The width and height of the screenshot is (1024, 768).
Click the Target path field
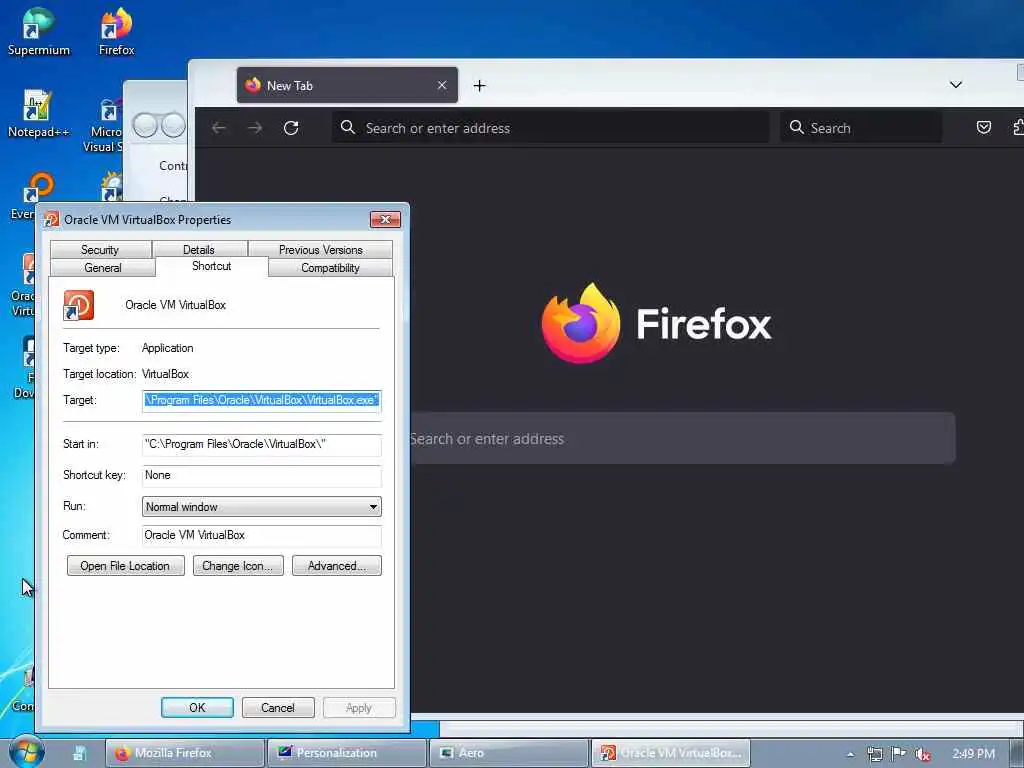point(261,400)
